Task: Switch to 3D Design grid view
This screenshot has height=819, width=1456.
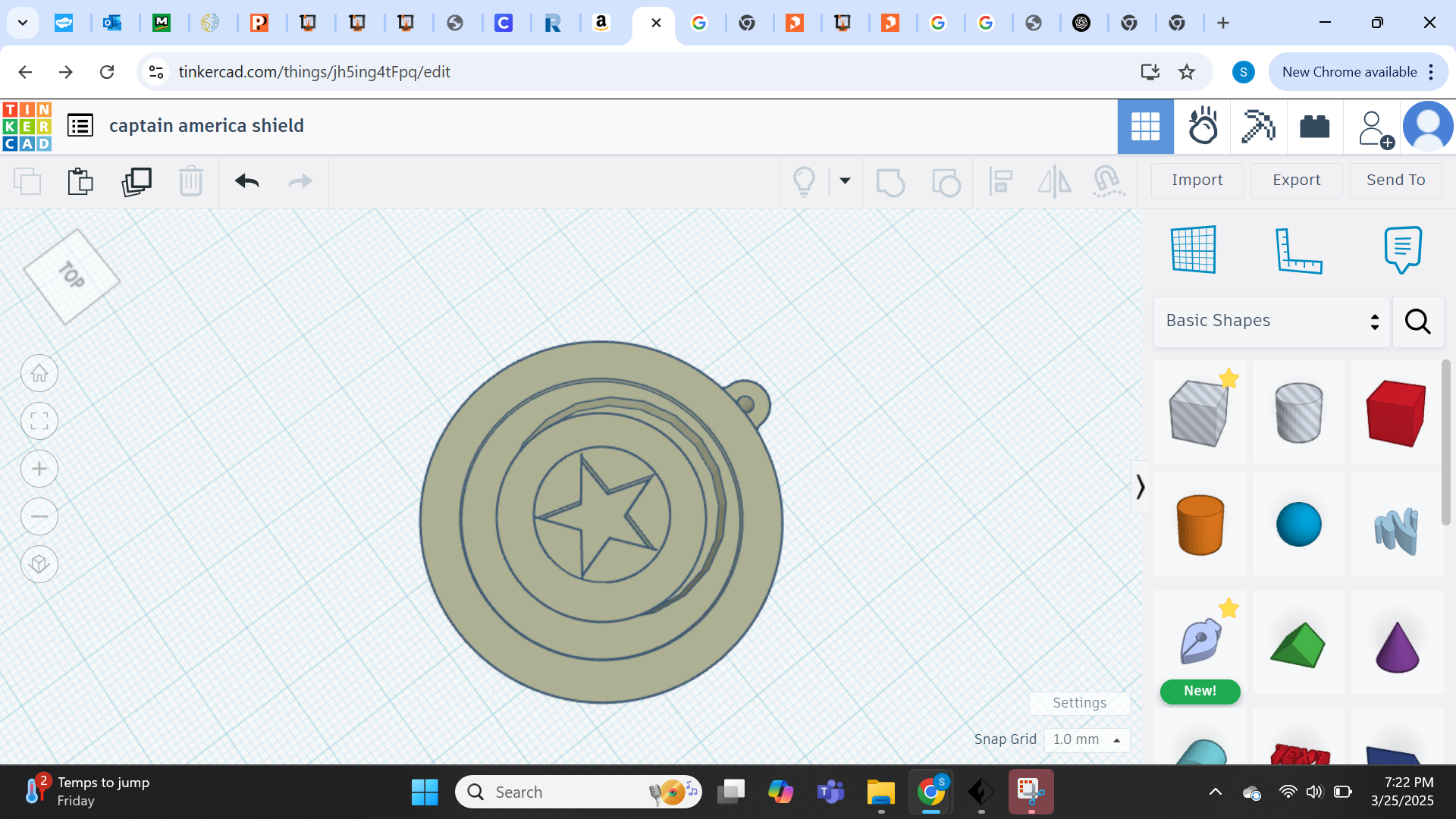Action: (1145, 127)
